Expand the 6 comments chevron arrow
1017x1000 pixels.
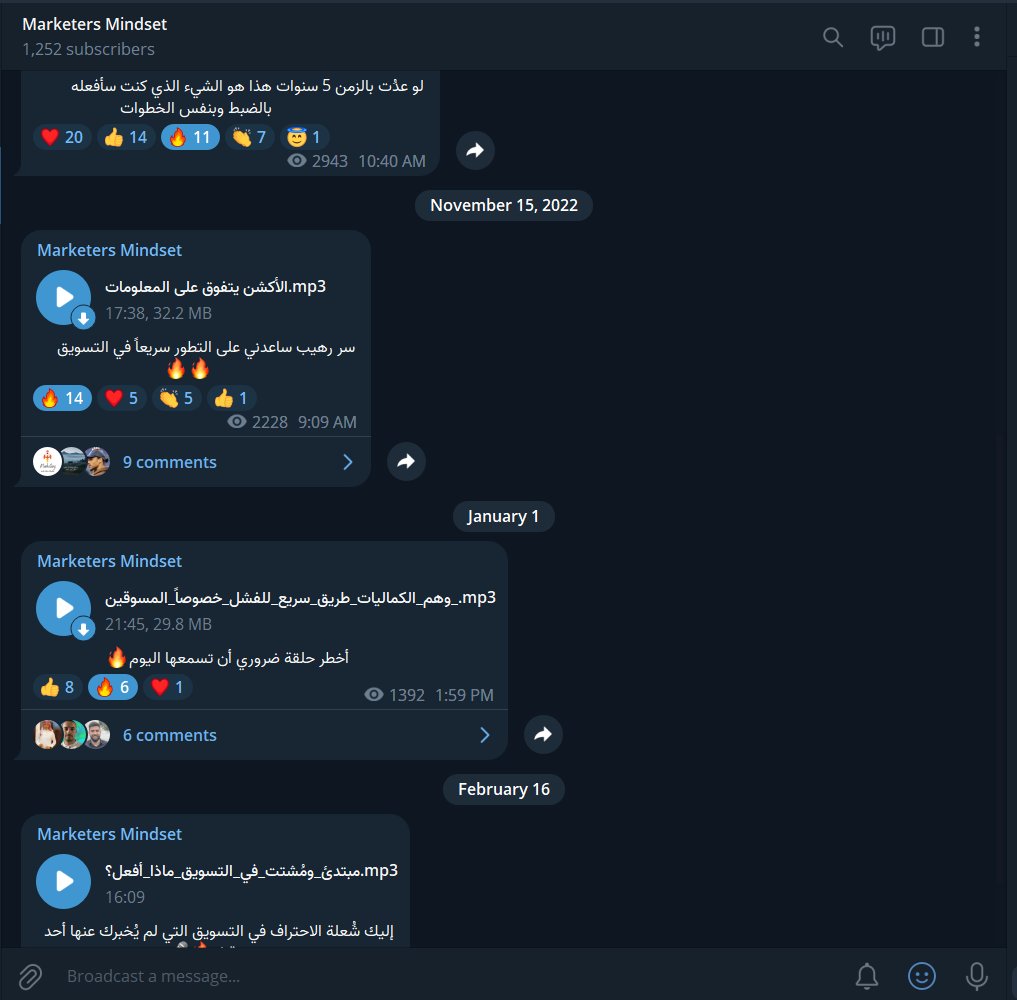coord(485,735)
